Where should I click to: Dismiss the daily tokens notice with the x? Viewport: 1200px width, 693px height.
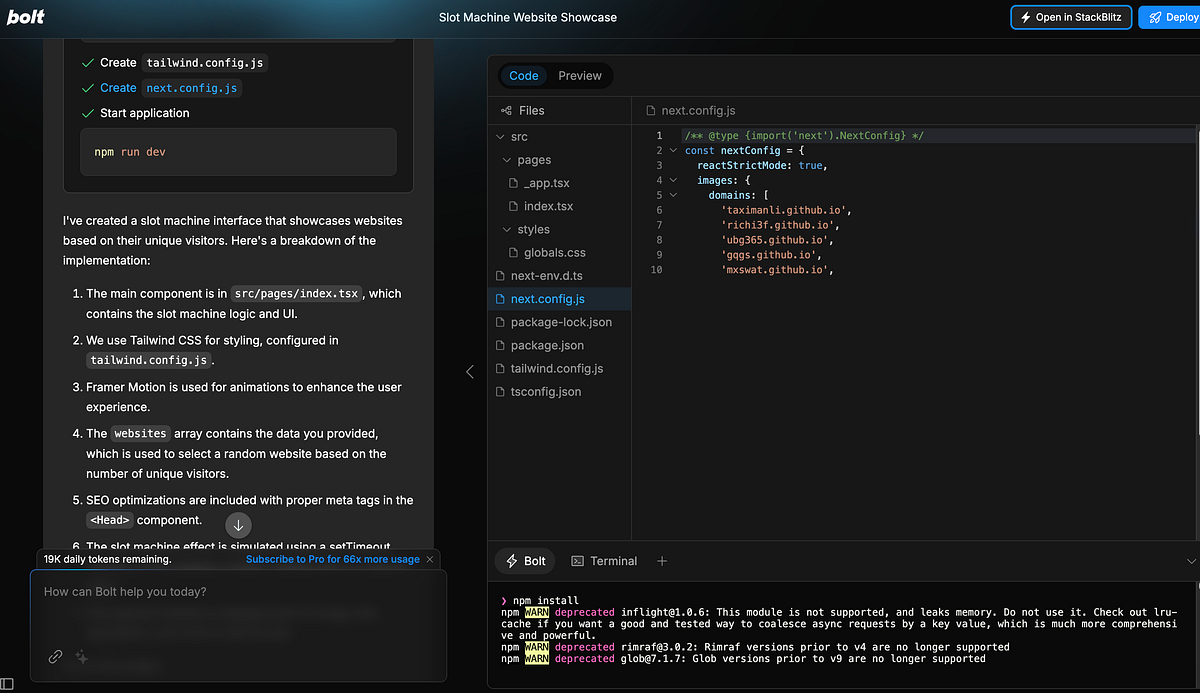click(429, 559)
